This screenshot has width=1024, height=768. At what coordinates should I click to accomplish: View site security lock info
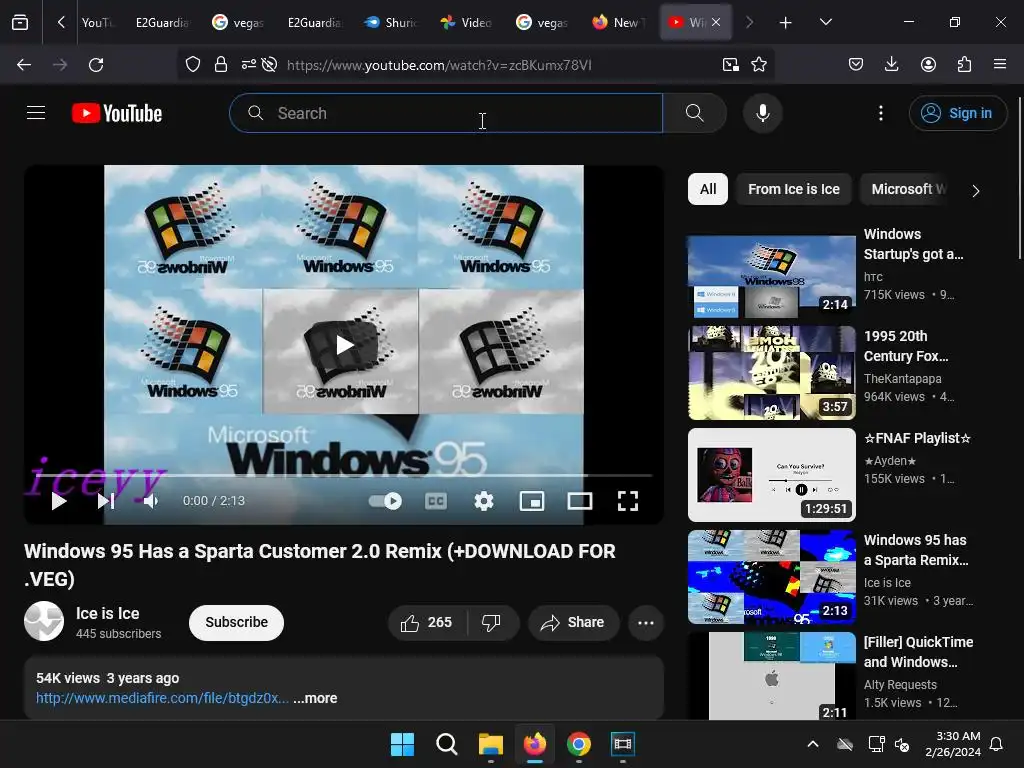[x=221, y=65]
